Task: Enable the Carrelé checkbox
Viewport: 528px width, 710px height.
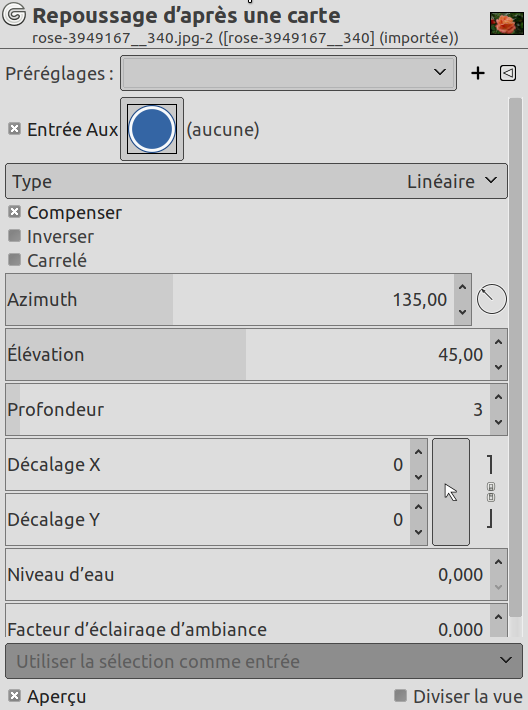Action: coord(14,260)
